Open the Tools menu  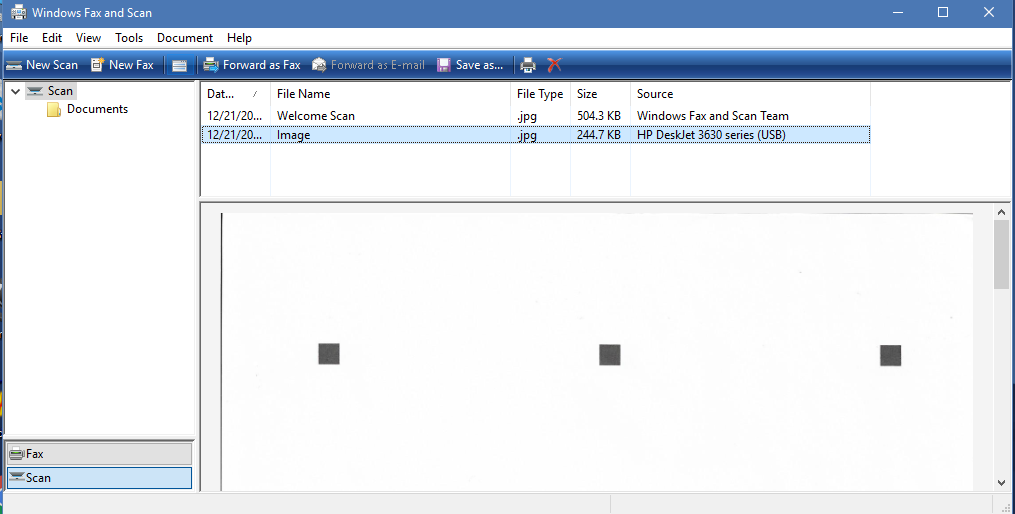(x=129, y=38)
